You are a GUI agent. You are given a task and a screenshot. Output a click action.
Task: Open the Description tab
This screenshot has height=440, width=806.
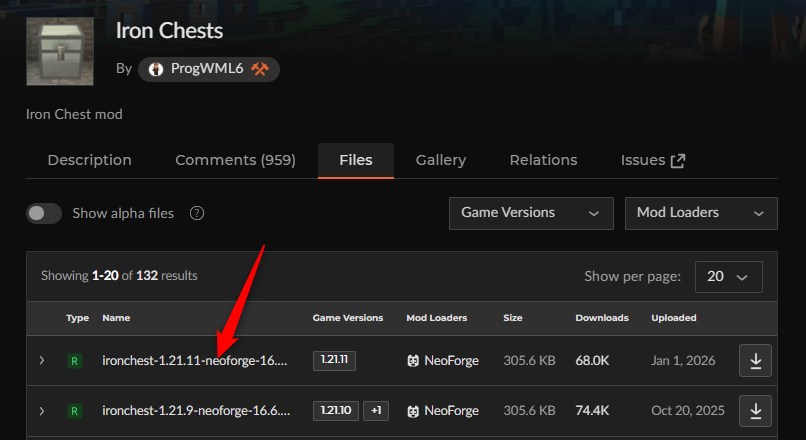89,160
